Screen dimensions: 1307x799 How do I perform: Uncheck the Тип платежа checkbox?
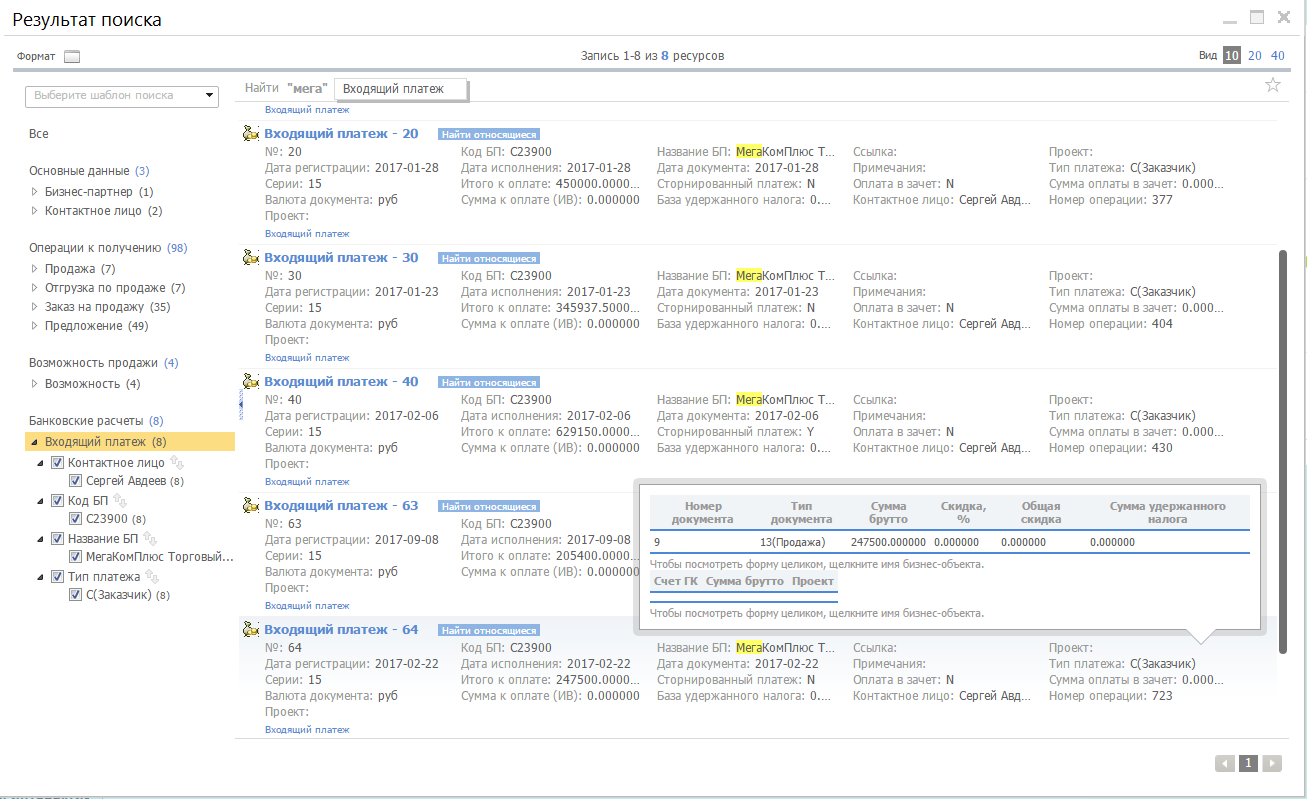(x=57, y=577)
